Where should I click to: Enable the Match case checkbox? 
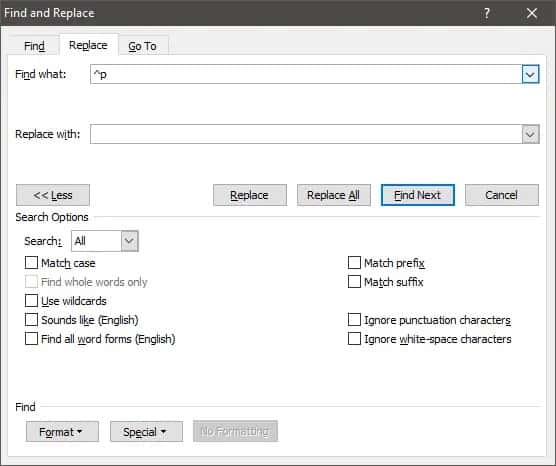tap(31, 263)
